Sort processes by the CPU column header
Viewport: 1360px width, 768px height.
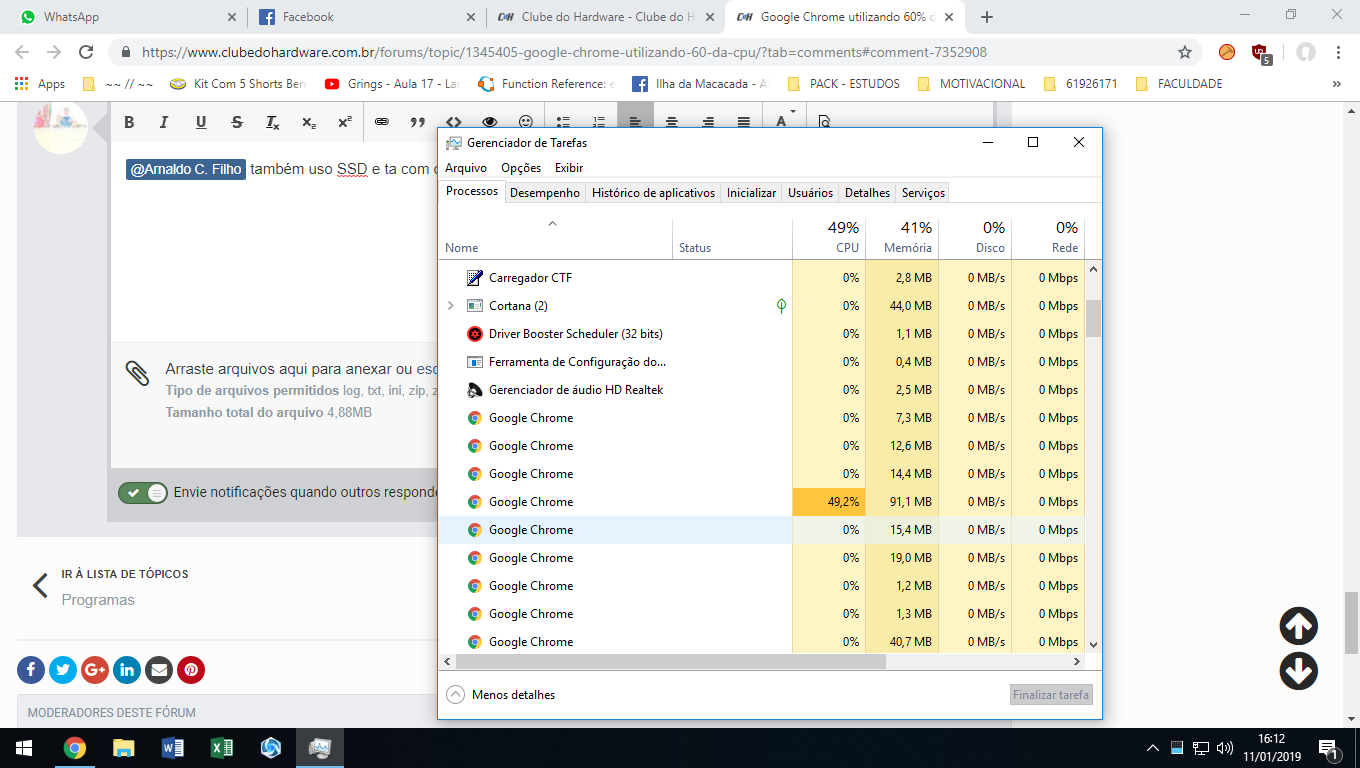pyautogui.click(x=829, y=237)
